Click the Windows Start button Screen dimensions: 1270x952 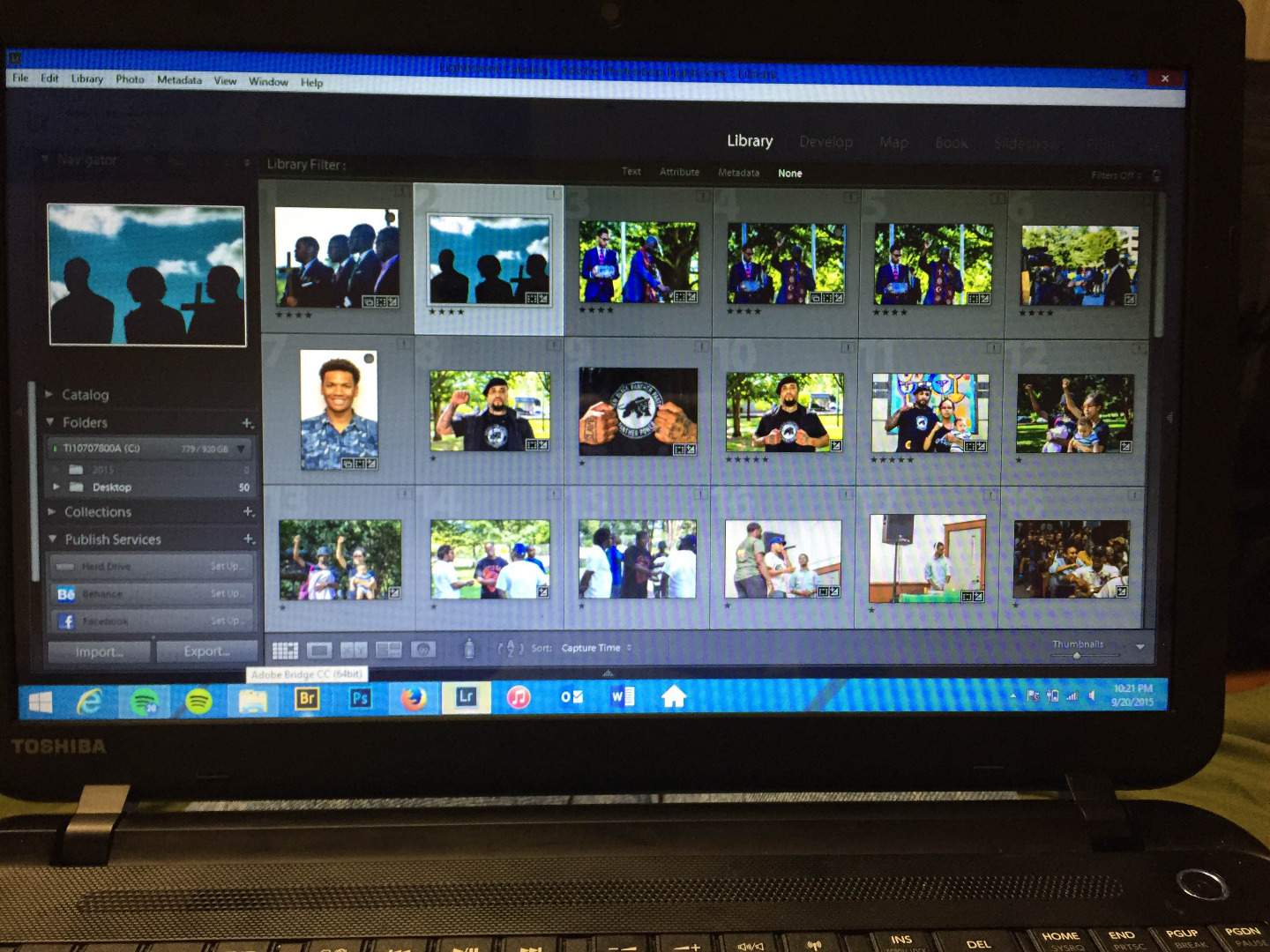(x=41, y=703)
